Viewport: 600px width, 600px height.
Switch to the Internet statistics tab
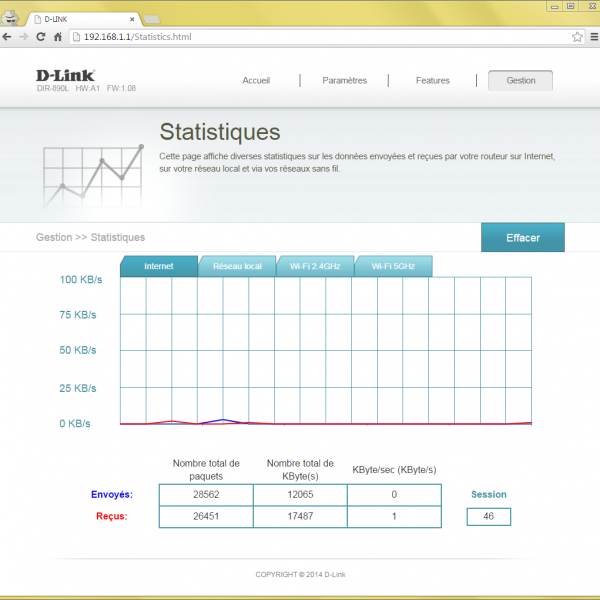(158, 266)
